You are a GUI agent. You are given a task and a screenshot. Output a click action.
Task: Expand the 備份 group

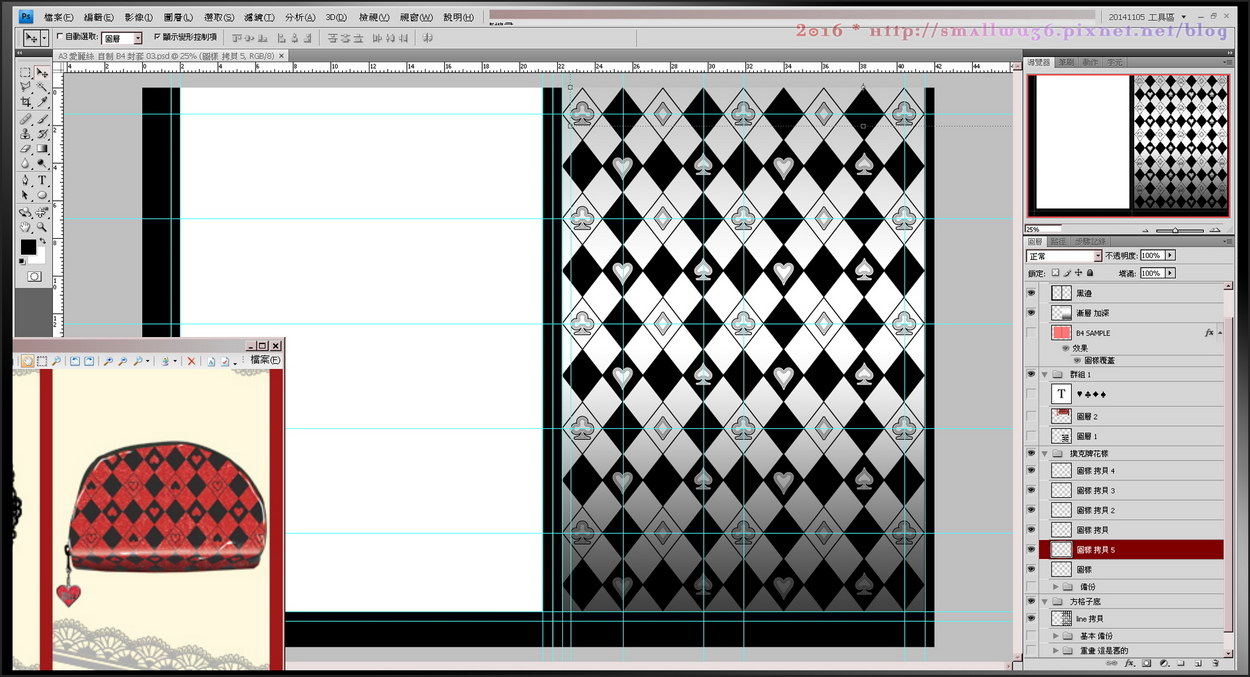point(1056,586)
